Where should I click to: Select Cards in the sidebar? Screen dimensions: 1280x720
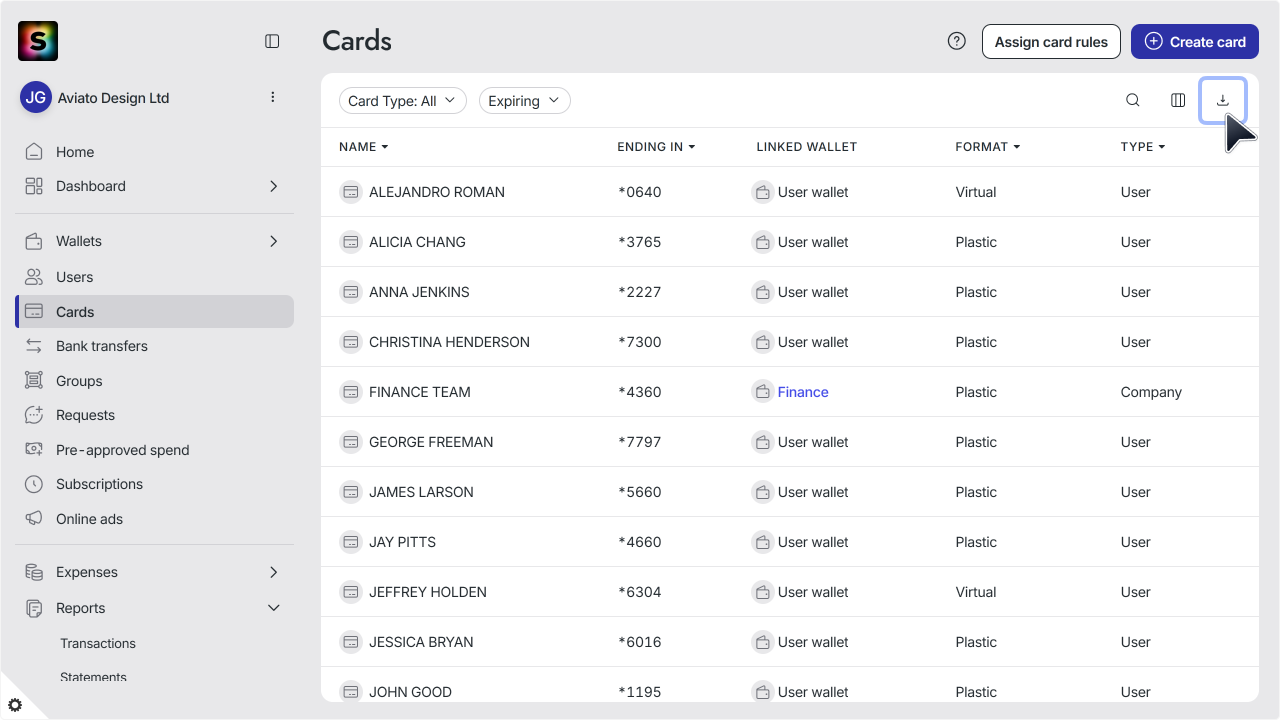tap(154, 312)
